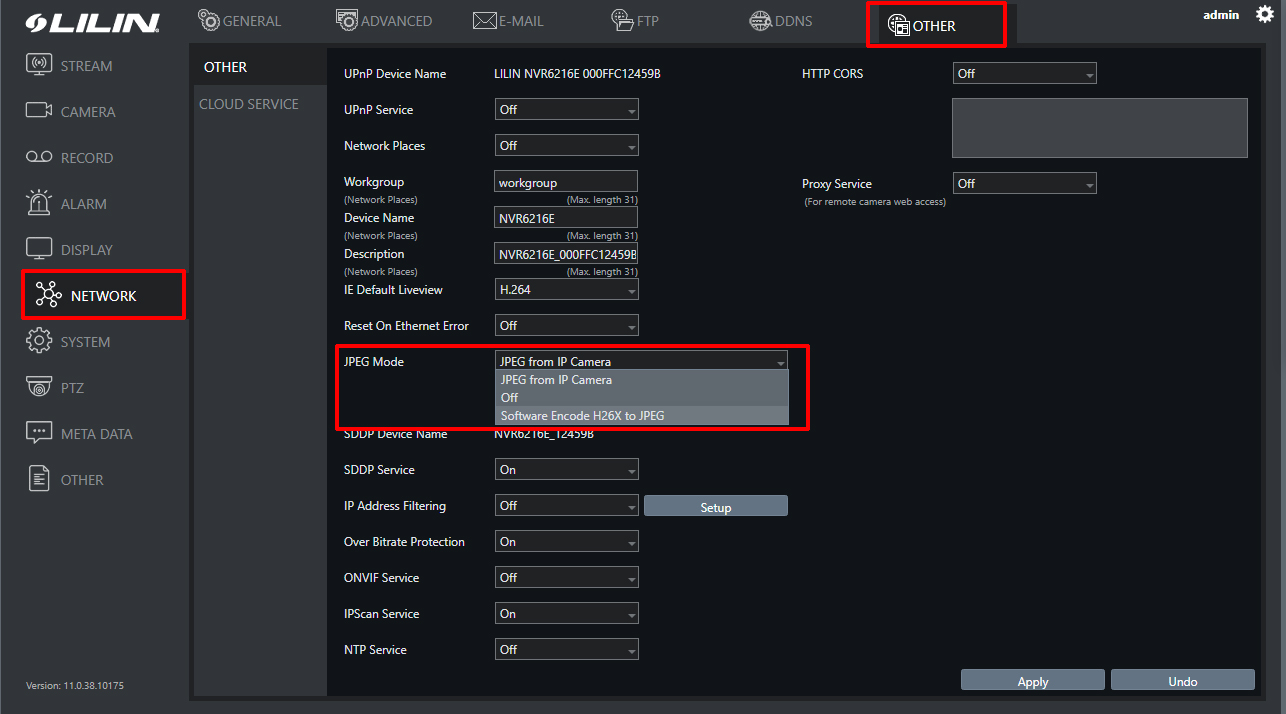Switch to the E-MAIL tab
Screen dimensions: 1286x714
[511, 21]
